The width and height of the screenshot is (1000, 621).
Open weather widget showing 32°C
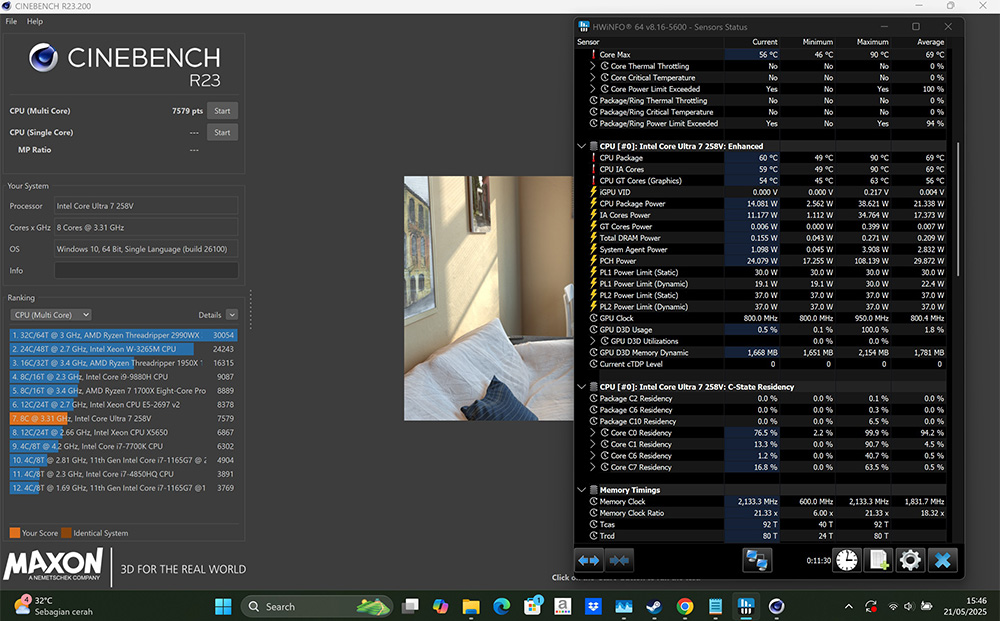(54, 606)
